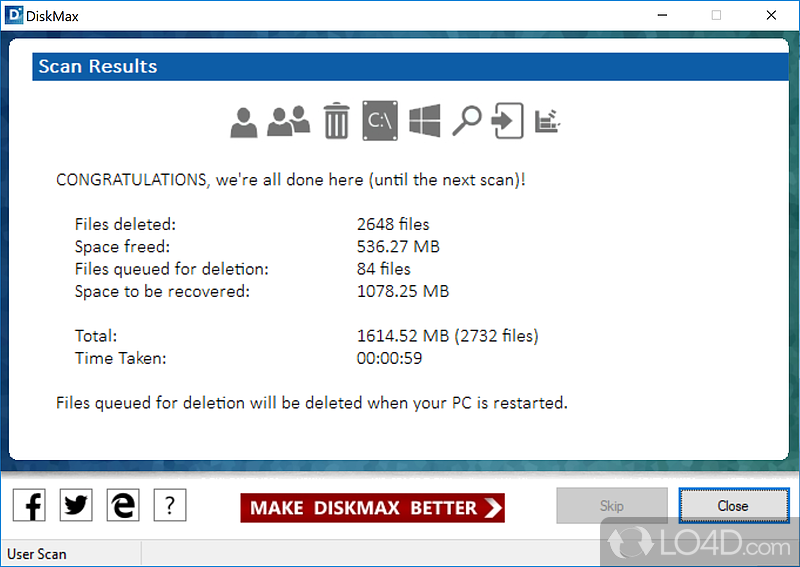
Task: Click the DiskMax app icon in title bar
Action: (x=14, y=15)
